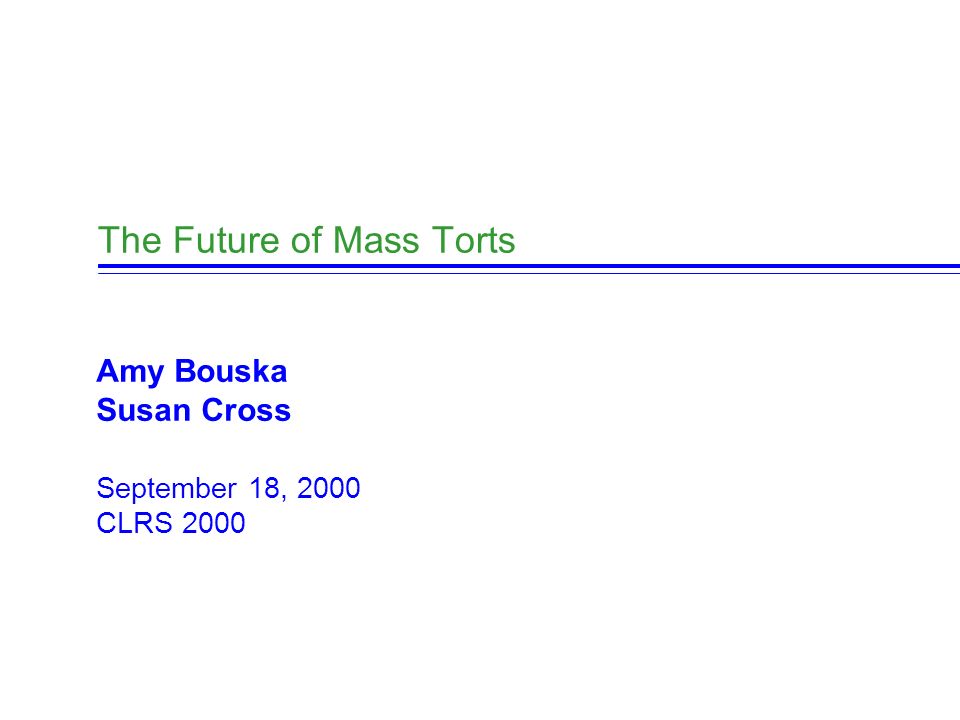This screenshot has width=960, height=720.
Task: Select the text line 'CLRS 2000'
Action: point(171,523)
